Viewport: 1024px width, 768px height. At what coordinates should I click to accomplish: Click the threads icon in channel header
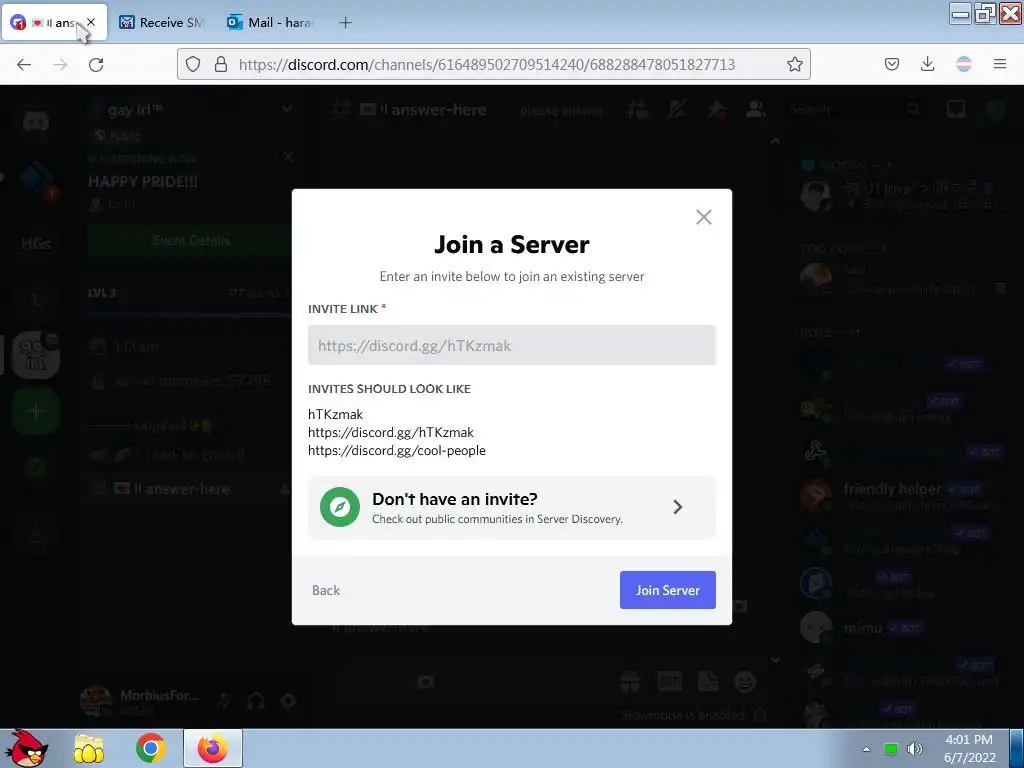637,109
